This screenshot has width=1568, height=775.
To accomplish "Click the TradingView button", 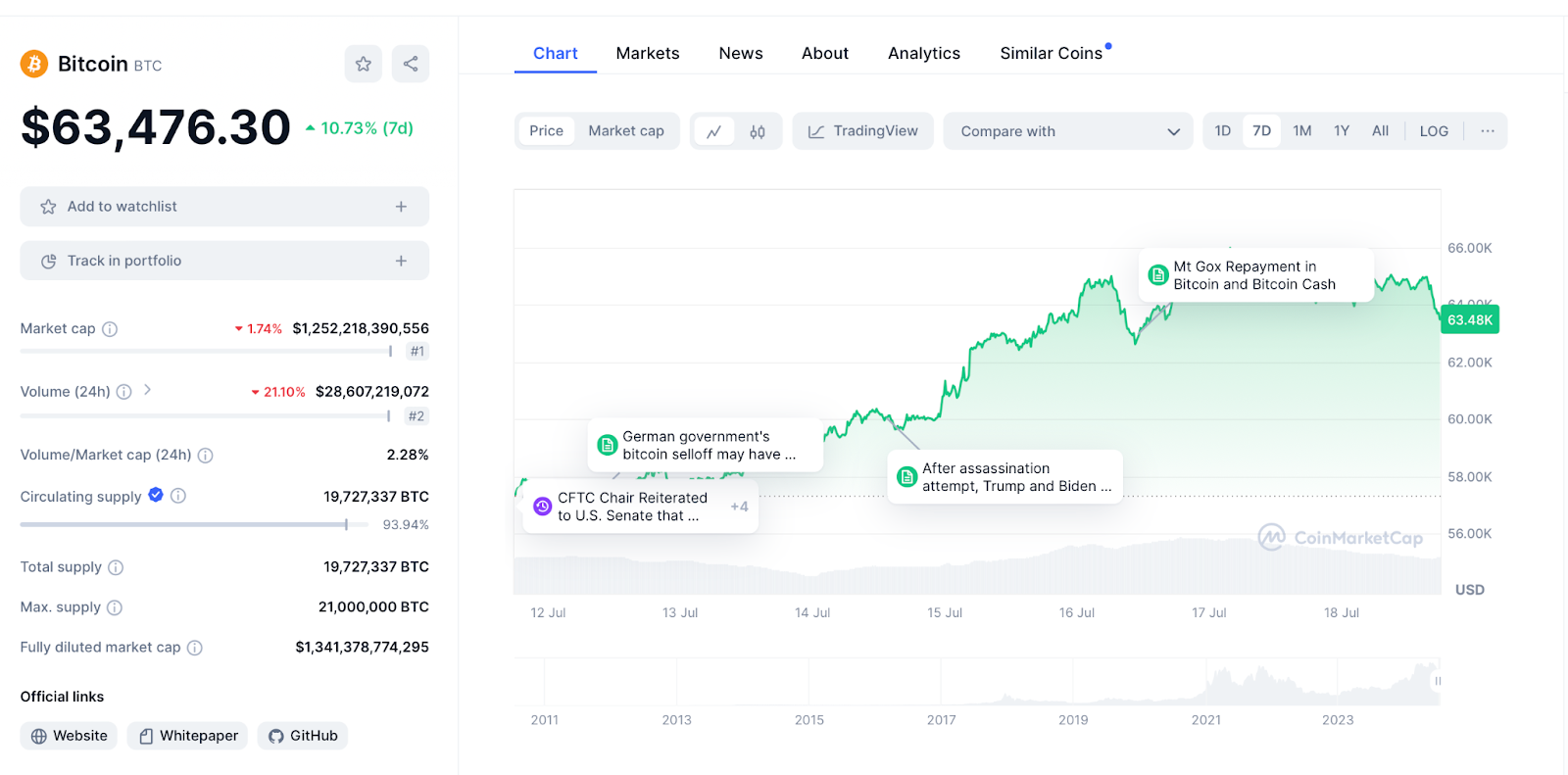I will tap(862, 131).
